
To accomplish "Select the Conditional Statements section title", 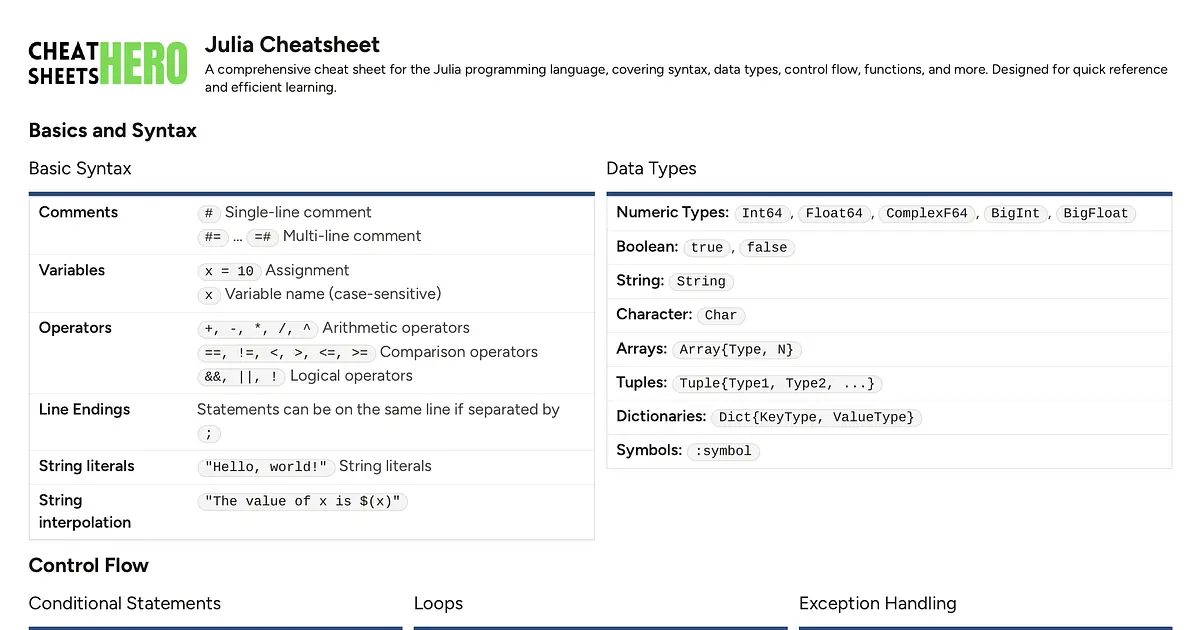I will click(125, 603).
